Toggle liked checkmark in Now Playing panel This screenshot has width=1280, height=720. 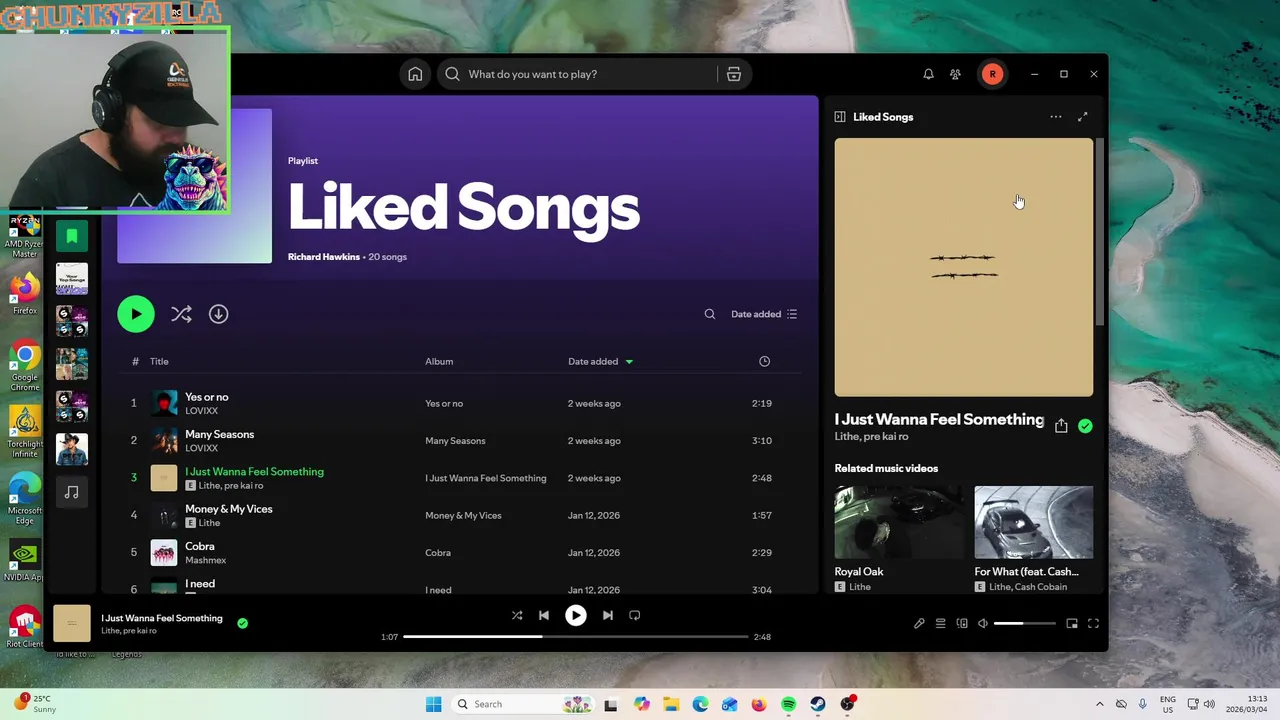click(x=1085, y=426)
